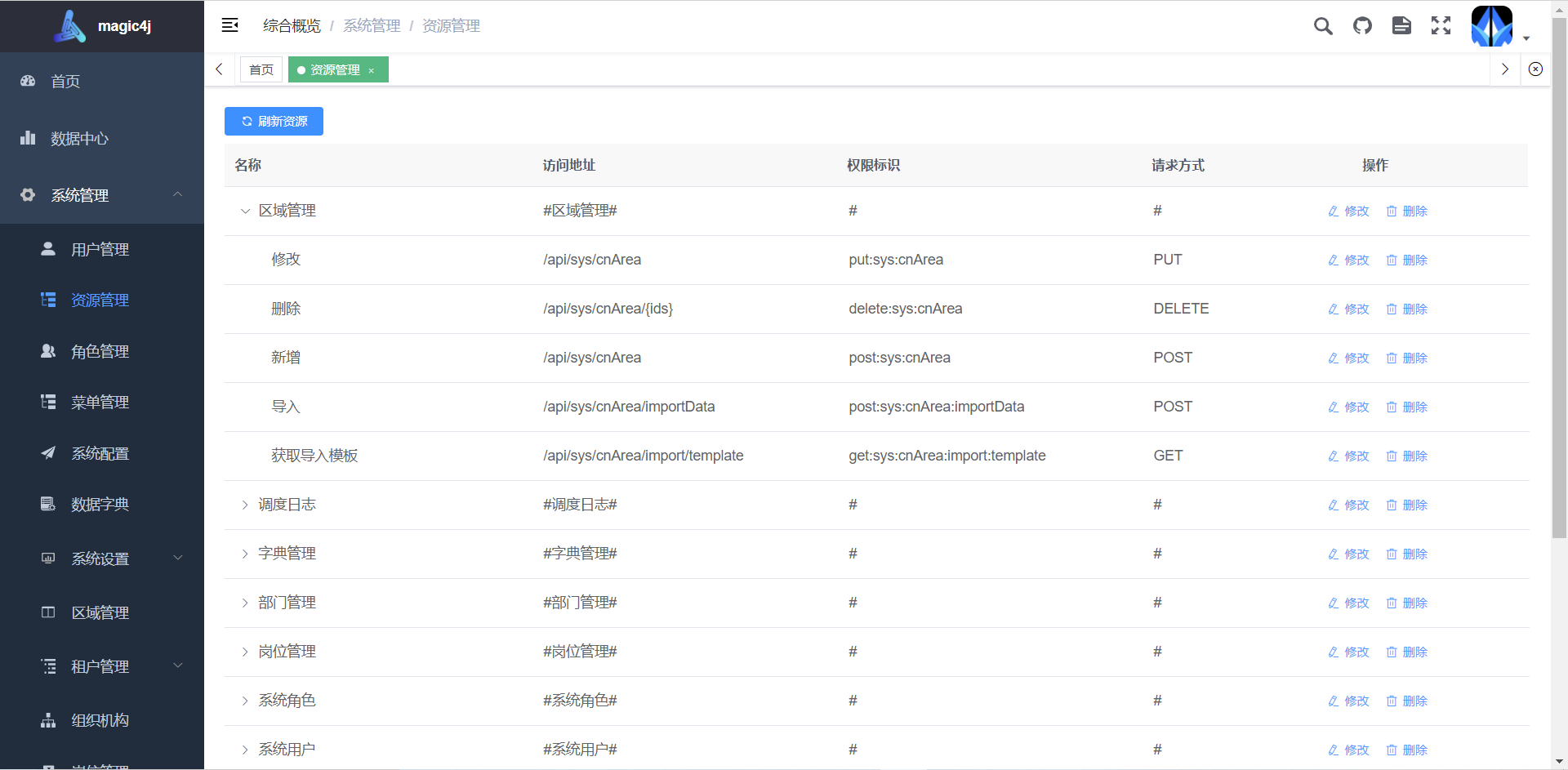Delete the 新增 POST row
The image size is (1568, 770).
click(x=1406, y=358)
